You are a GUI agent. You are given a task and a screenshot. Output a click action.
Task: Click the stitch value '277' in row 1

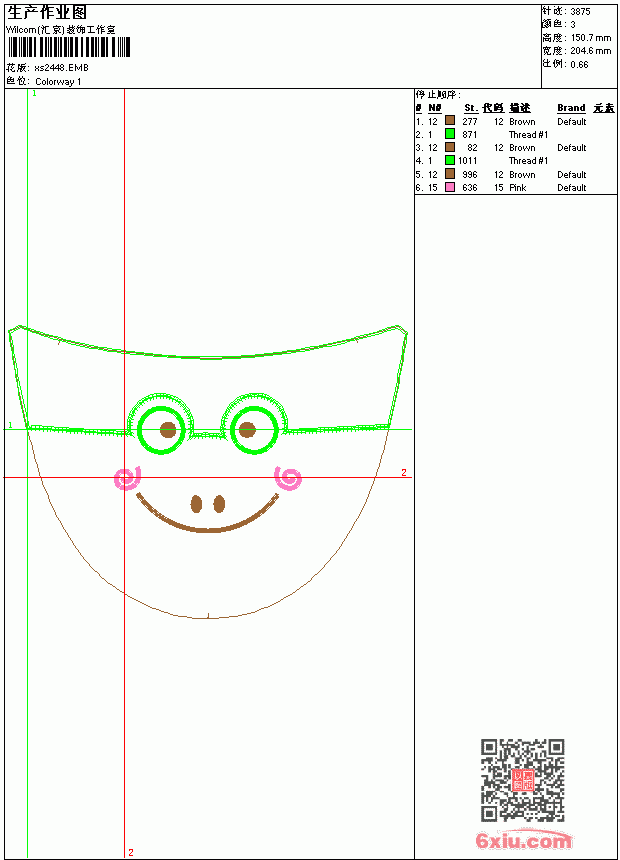click(470, 122)
